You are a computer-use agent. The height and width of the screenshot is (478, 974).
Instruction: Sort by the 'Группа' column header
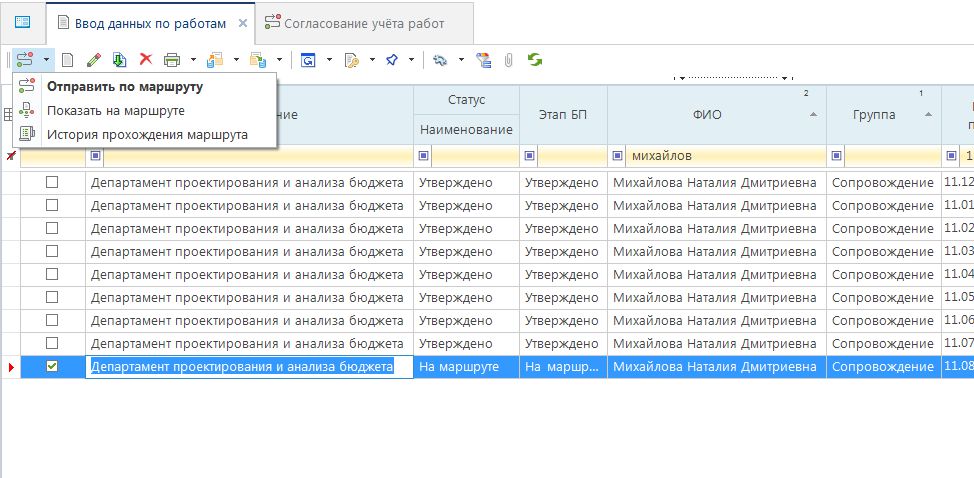[x=875, y=114]
